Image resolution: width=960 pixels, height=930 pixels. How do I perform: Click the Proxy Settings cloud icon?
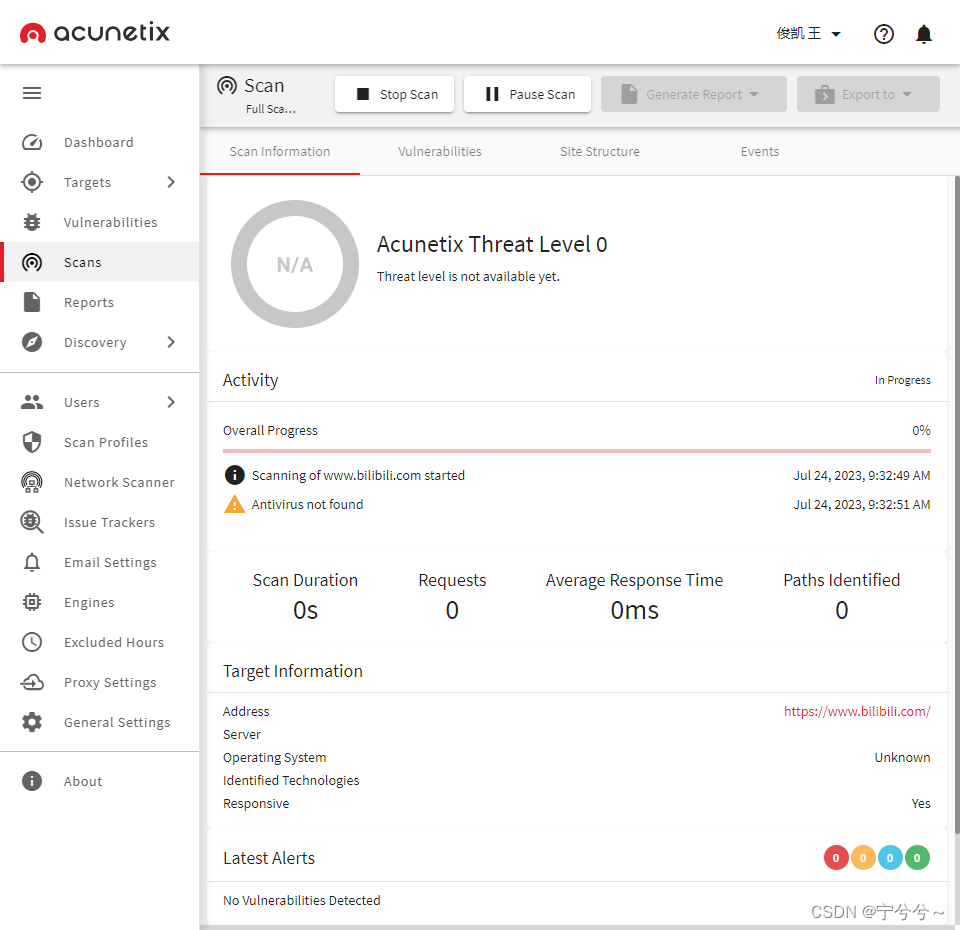pos(32,681)
